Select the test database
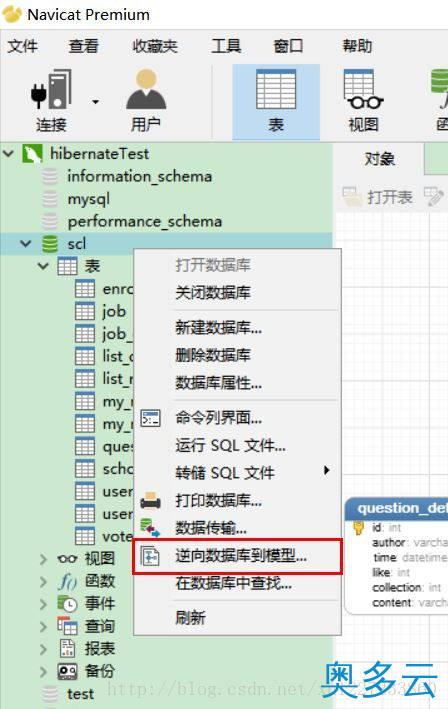 coord(80,694)
